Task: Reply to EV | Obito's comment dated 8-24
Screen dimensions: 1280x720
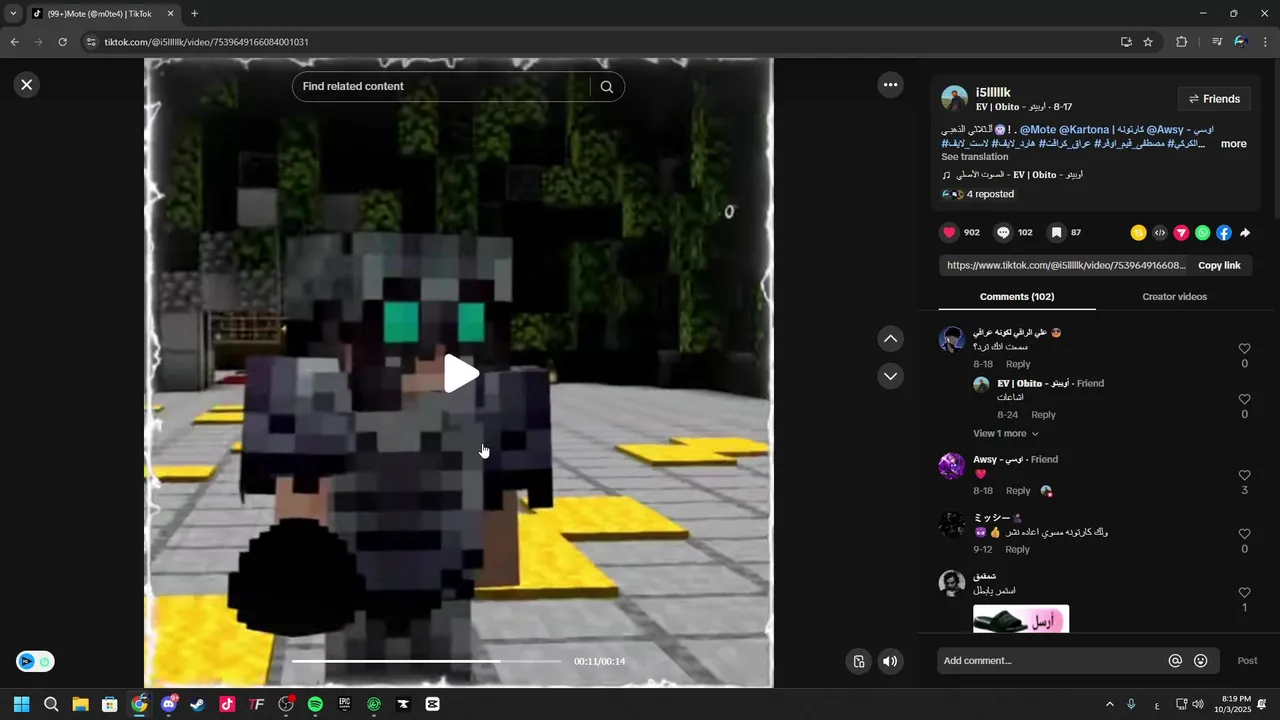Action: pyautogui.click(x=1043, y=415)
